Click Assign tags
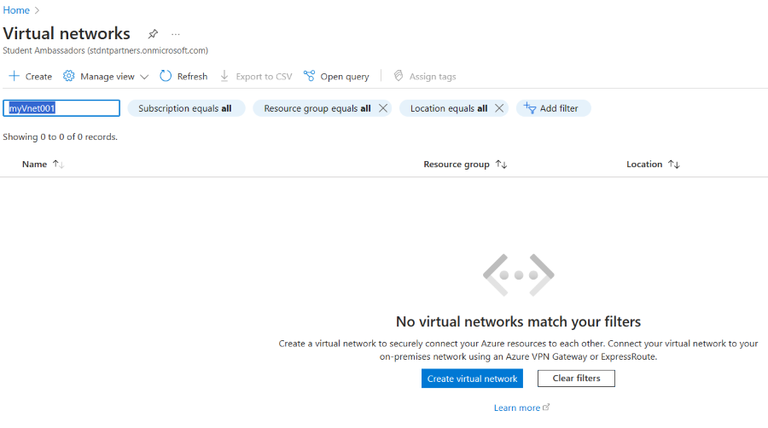This screenshot has height=428, width=768. (425, 76)
